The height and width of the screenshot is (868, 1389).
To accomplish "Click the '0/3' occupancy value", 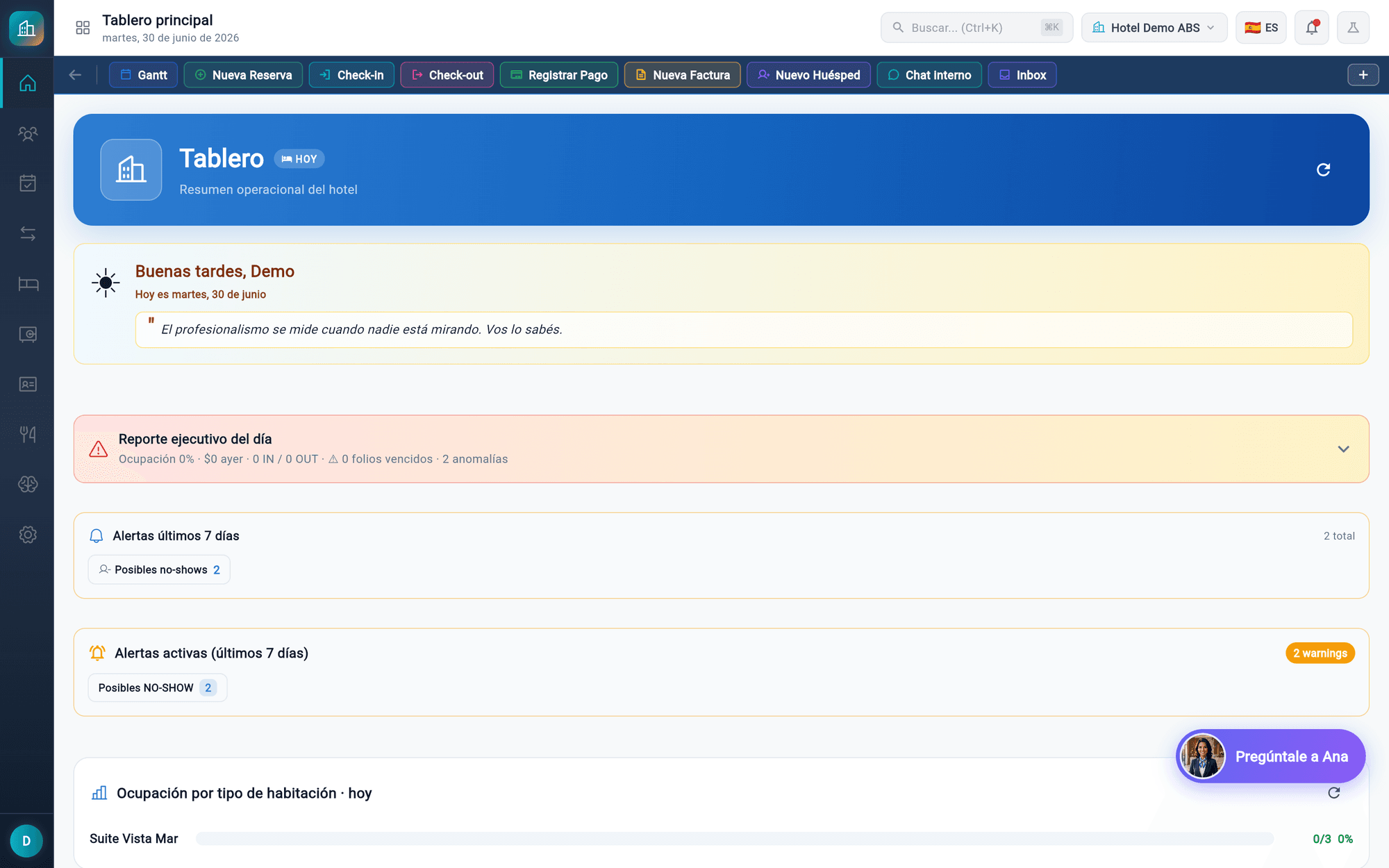I will tap(1322, 839).
